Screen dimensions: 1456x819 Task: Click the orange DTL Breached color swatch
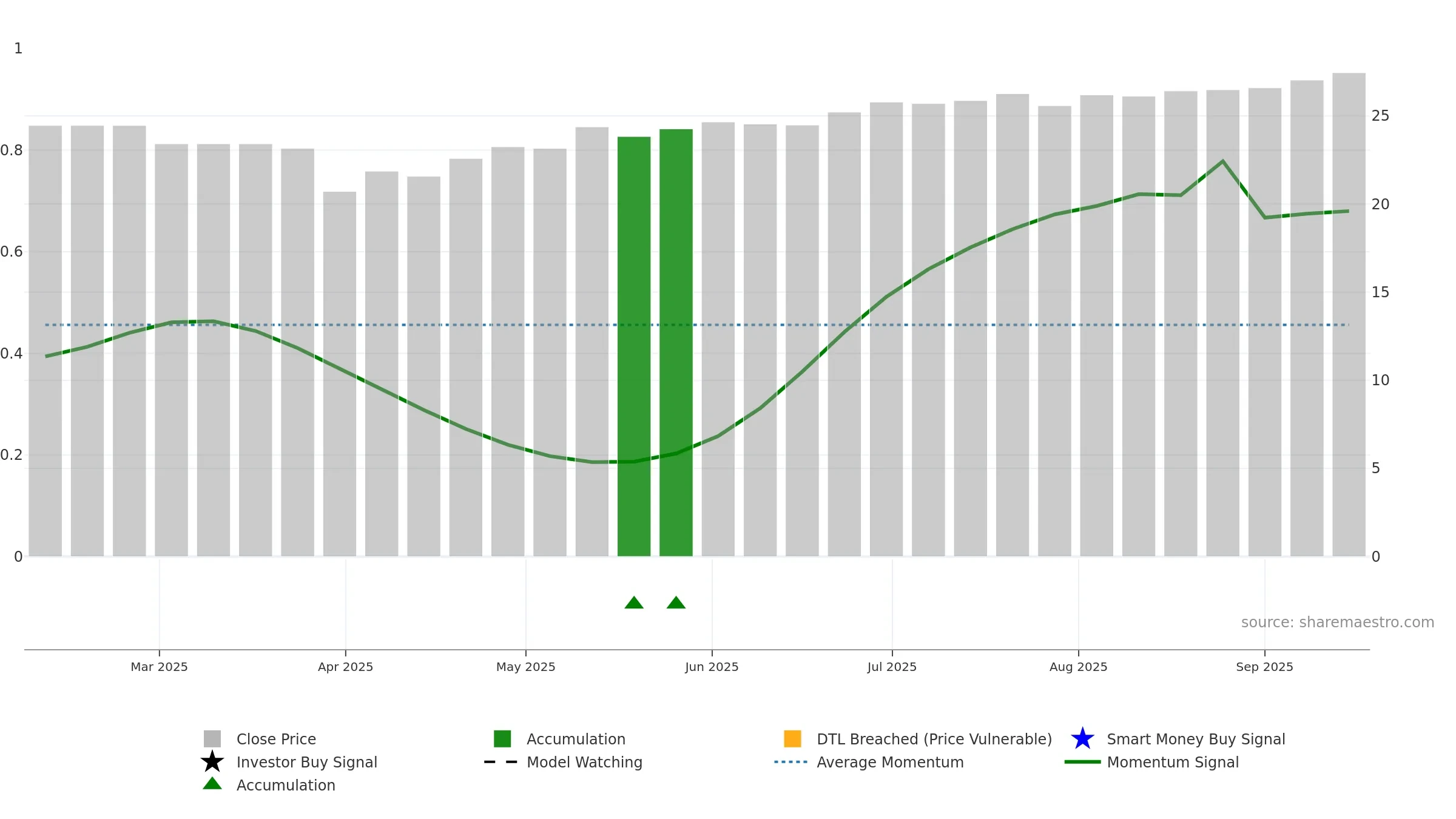click(x=792, y=739)
